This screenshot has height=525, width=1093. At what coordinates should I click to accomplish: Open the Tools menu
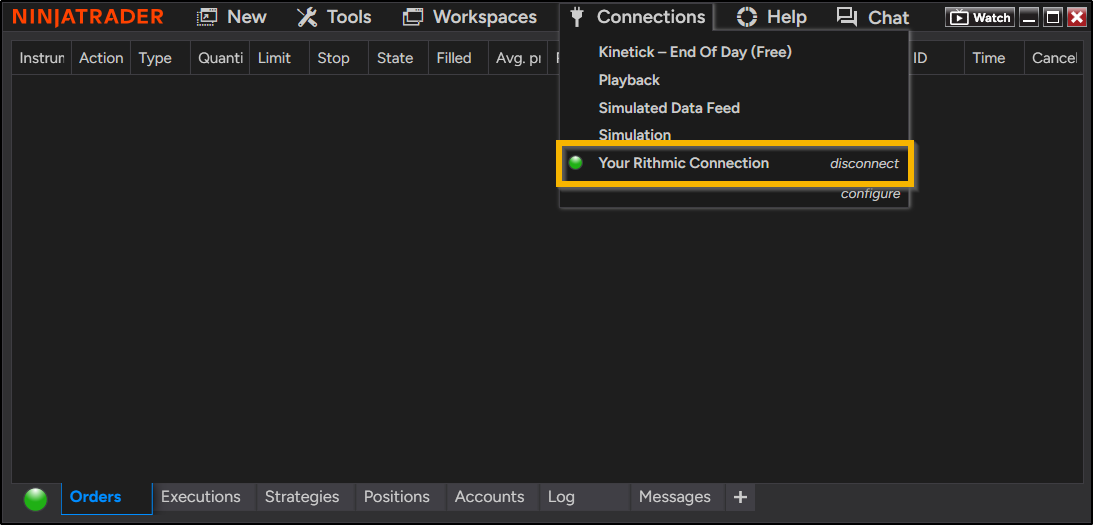click(334, 17)
